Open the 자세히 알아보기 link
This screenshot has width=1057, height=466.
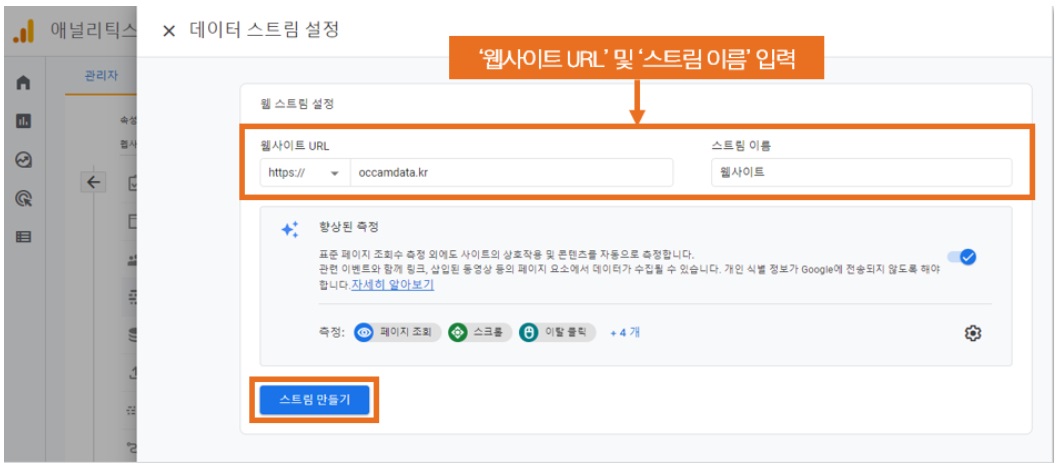(x=392, y=285)
